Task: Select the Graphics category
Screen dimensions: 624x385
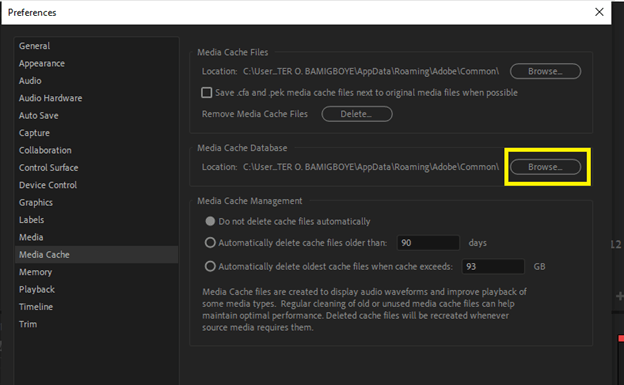Action: (35, 202)
